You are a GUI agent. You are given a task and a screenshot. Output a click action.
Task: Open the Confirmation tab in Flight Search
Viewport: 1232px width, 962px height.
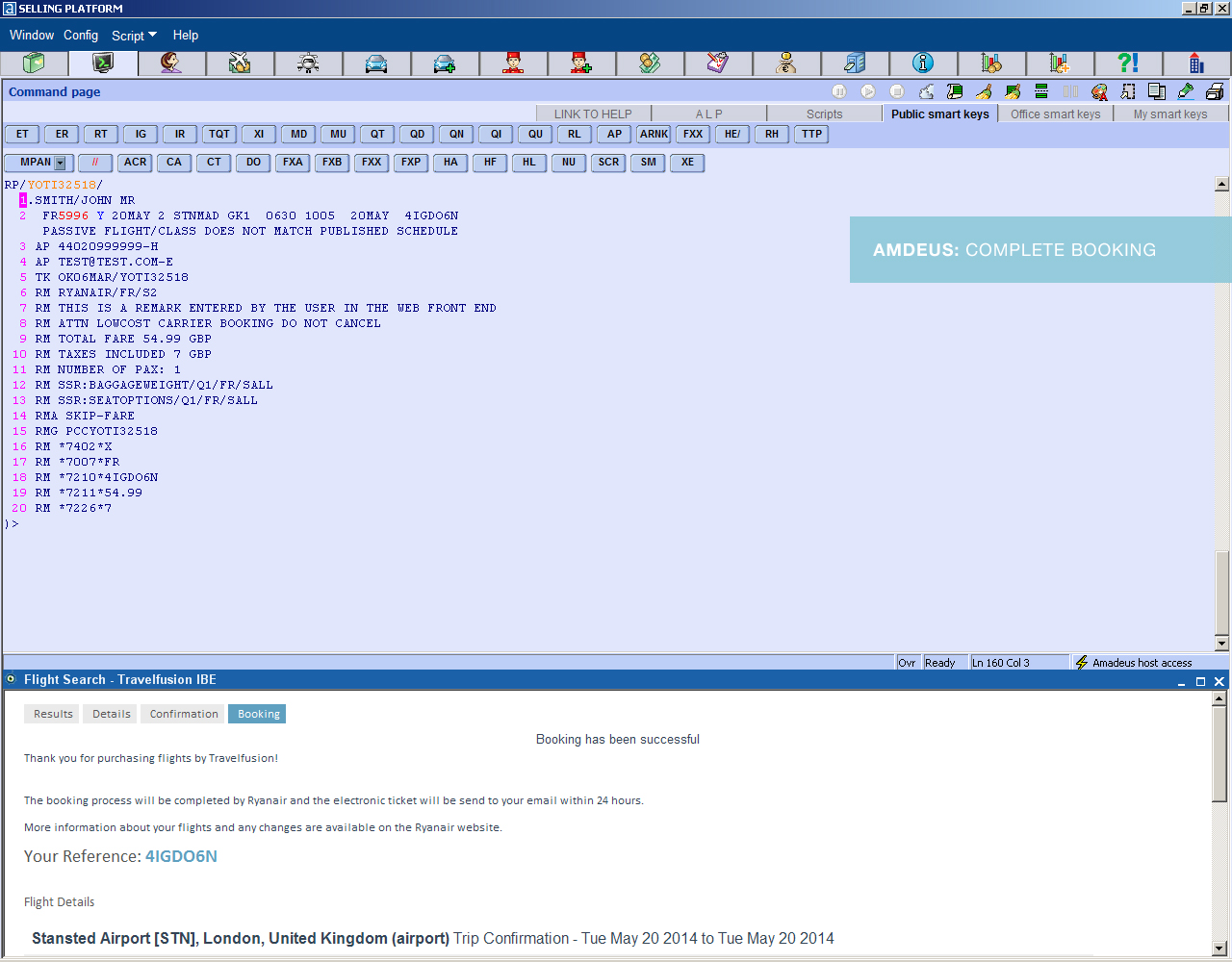184,714
